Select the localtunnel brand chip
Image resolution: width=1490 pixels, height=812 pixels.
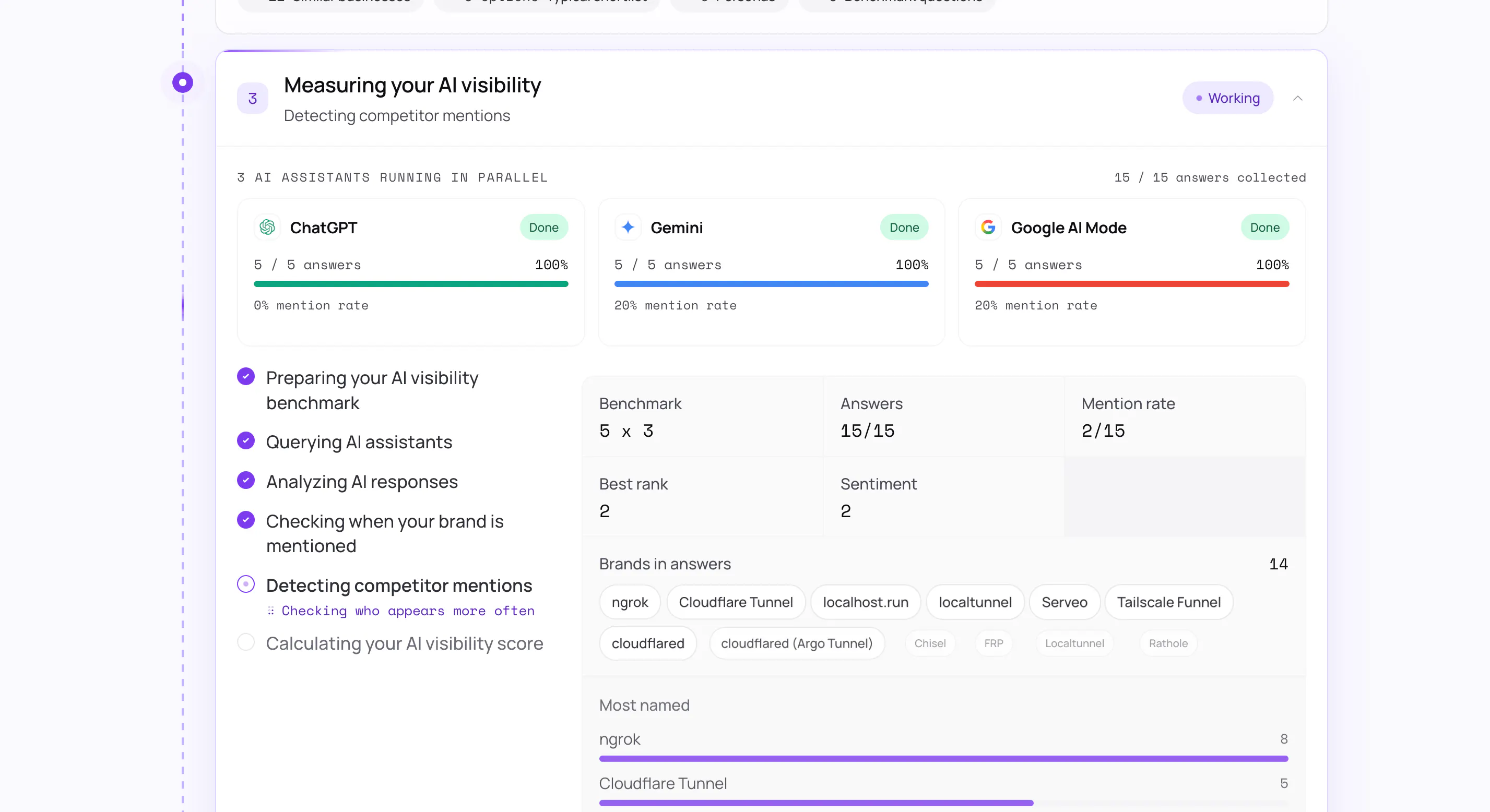(975, 603)
